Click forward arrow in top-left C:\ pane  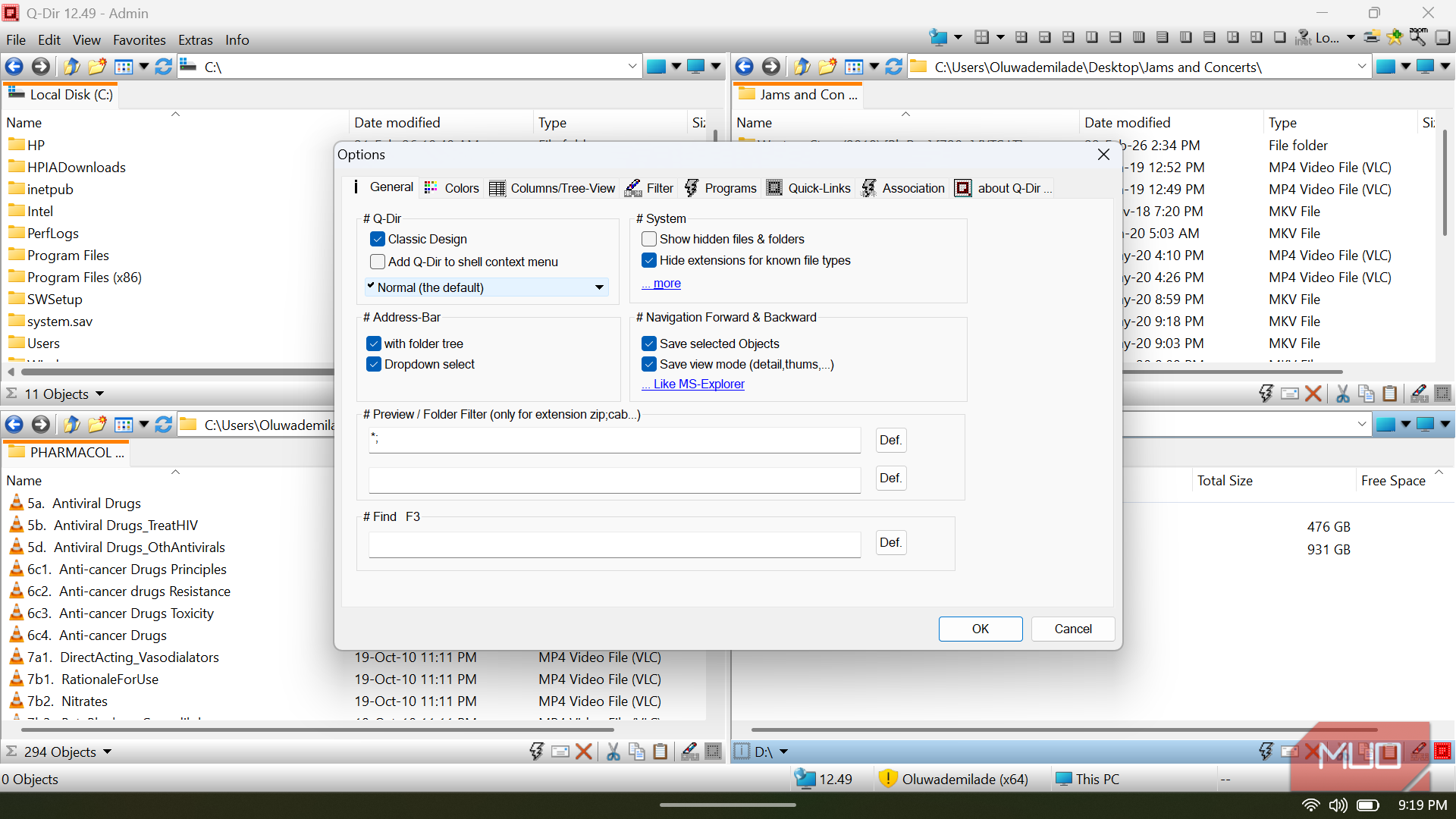(41, 67)
